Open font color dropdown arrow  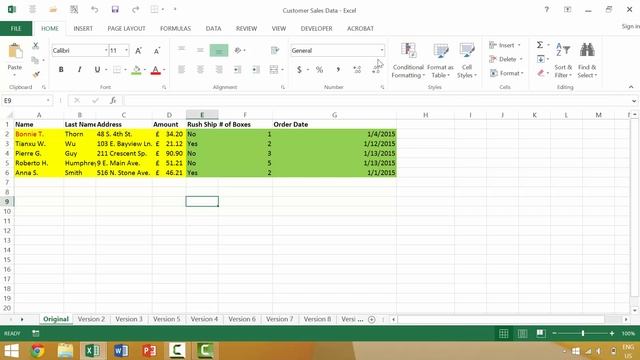pyautogui.click(x=164, y=70)
